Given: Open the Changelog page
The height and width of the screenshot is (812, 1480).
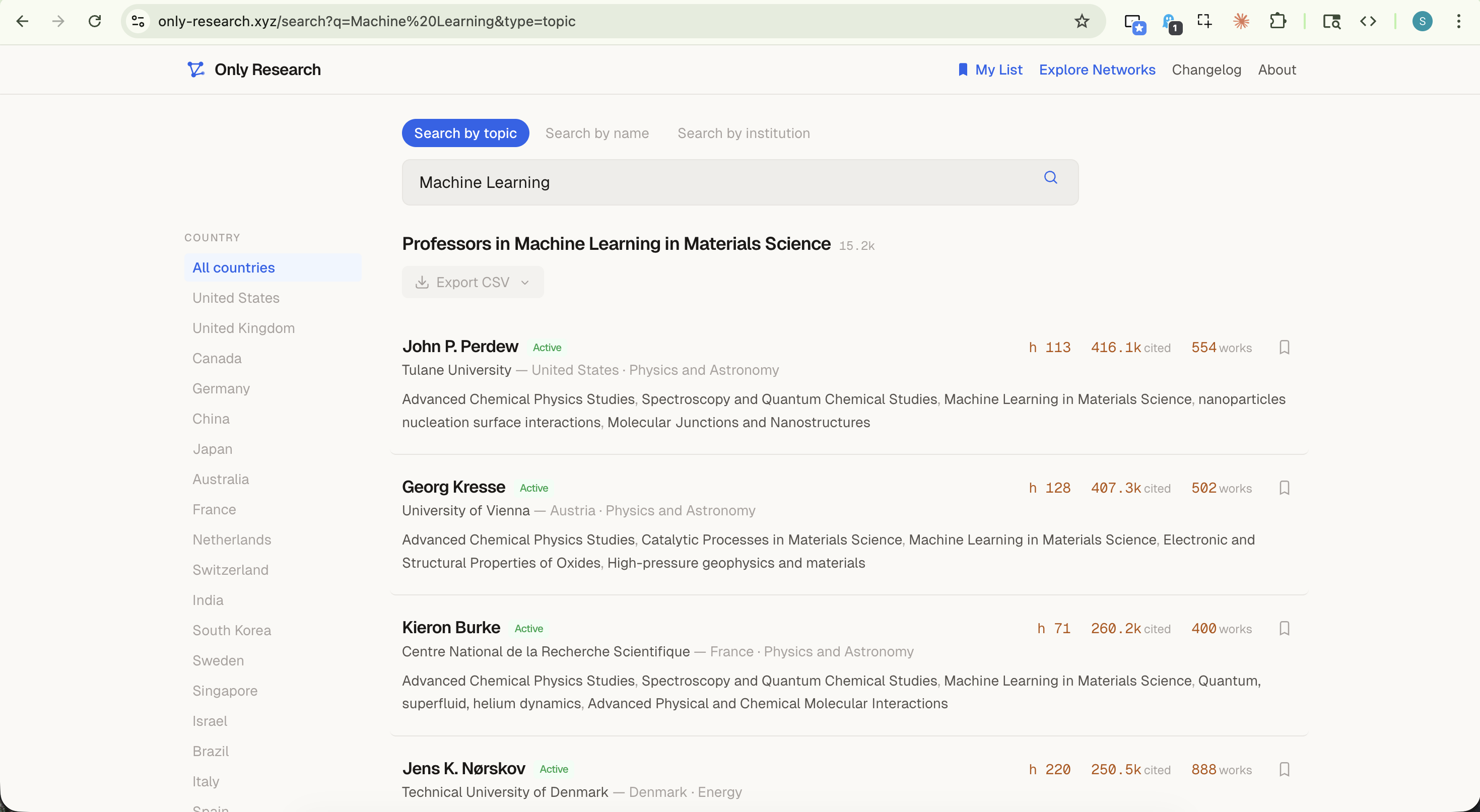Looking at the screenshot, I should pos(1206,69).
